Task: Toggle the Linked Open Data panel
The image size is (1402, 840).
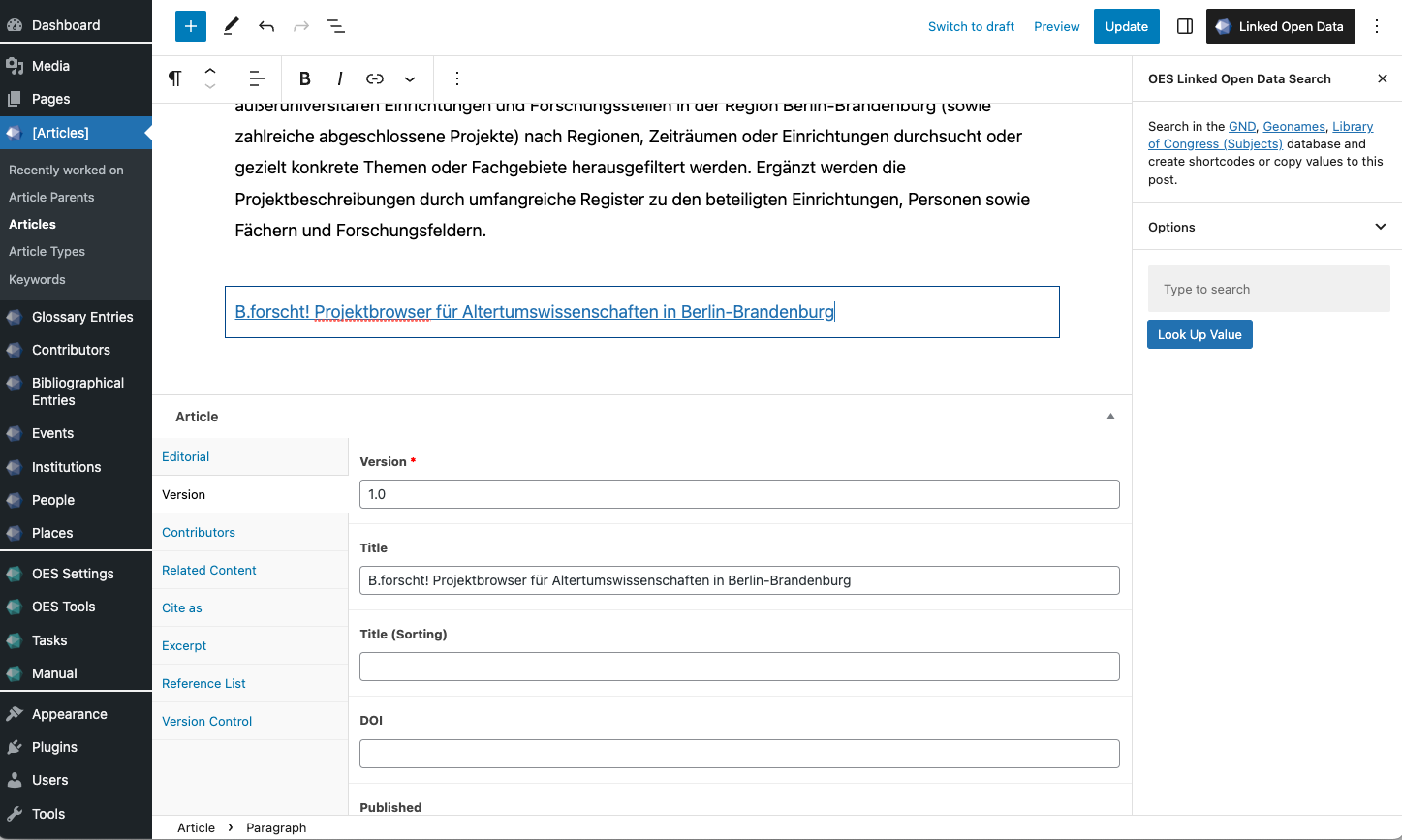Action: [1280, 26]
